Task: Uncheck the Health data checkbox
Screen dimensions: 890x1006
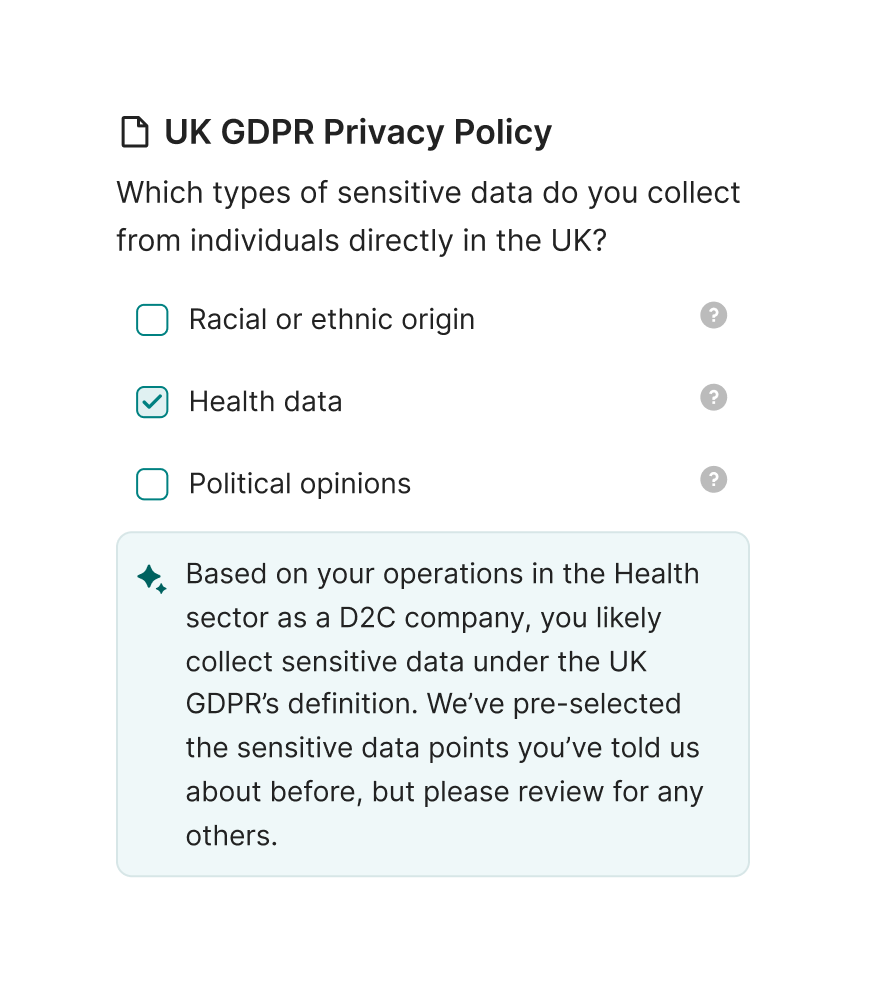Action: click(x=152, y=402)
